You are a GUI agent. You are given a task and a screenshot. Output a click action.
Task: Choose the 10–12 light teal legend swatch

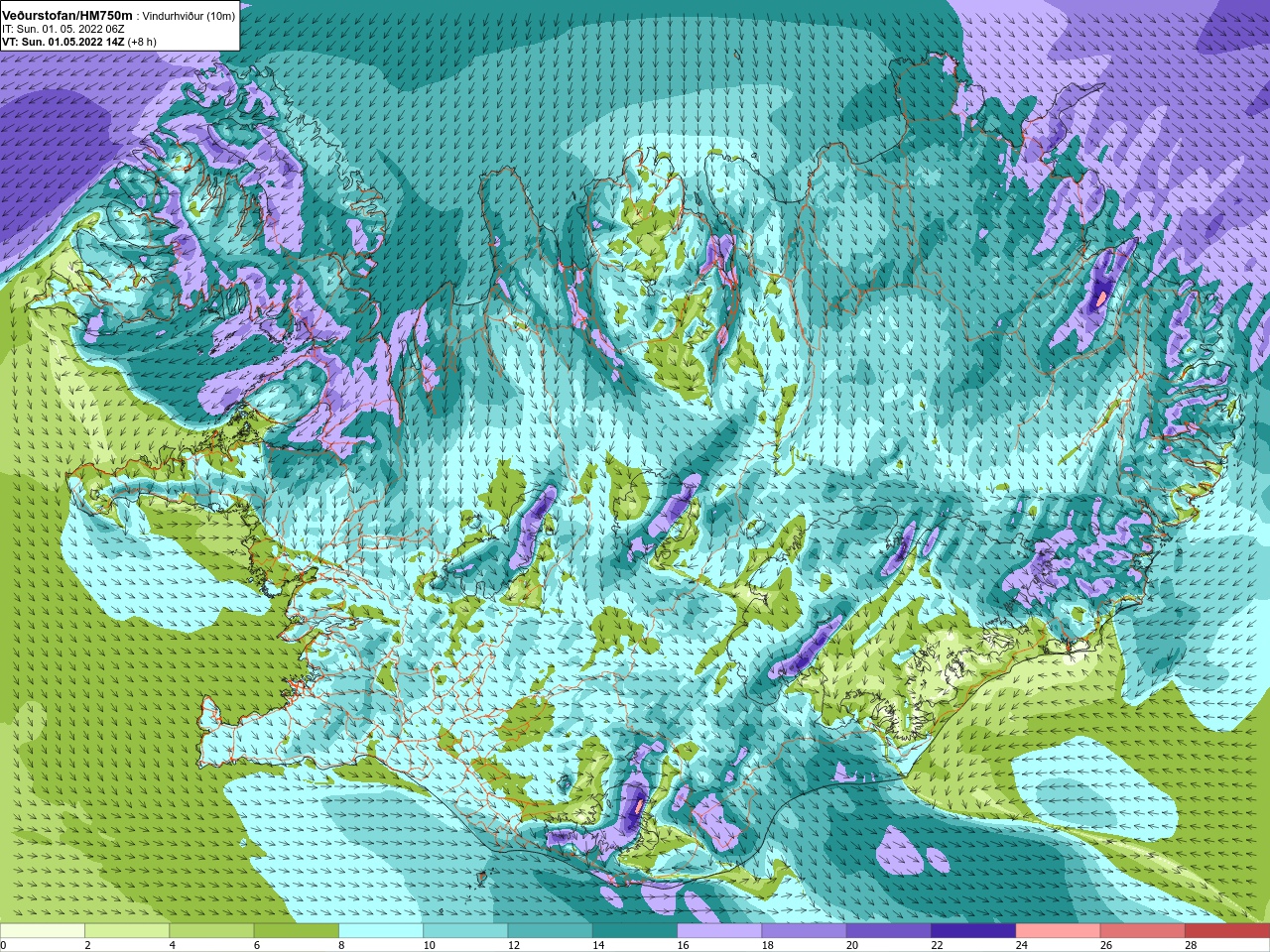pos(465,930)
